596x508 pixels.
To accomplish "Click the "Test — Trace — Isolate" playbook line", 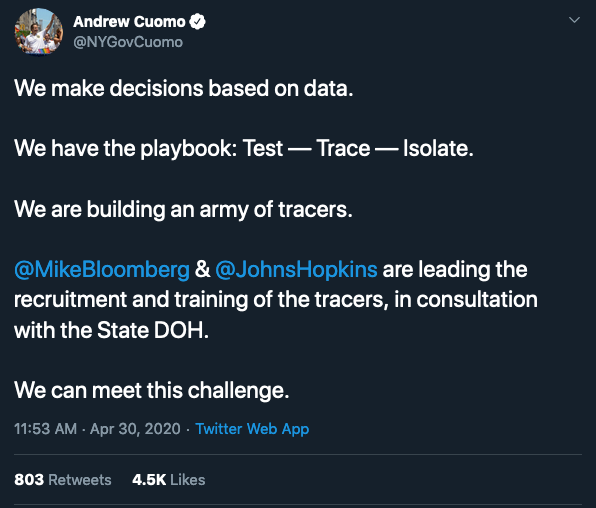I will click(x=358, y=148).
